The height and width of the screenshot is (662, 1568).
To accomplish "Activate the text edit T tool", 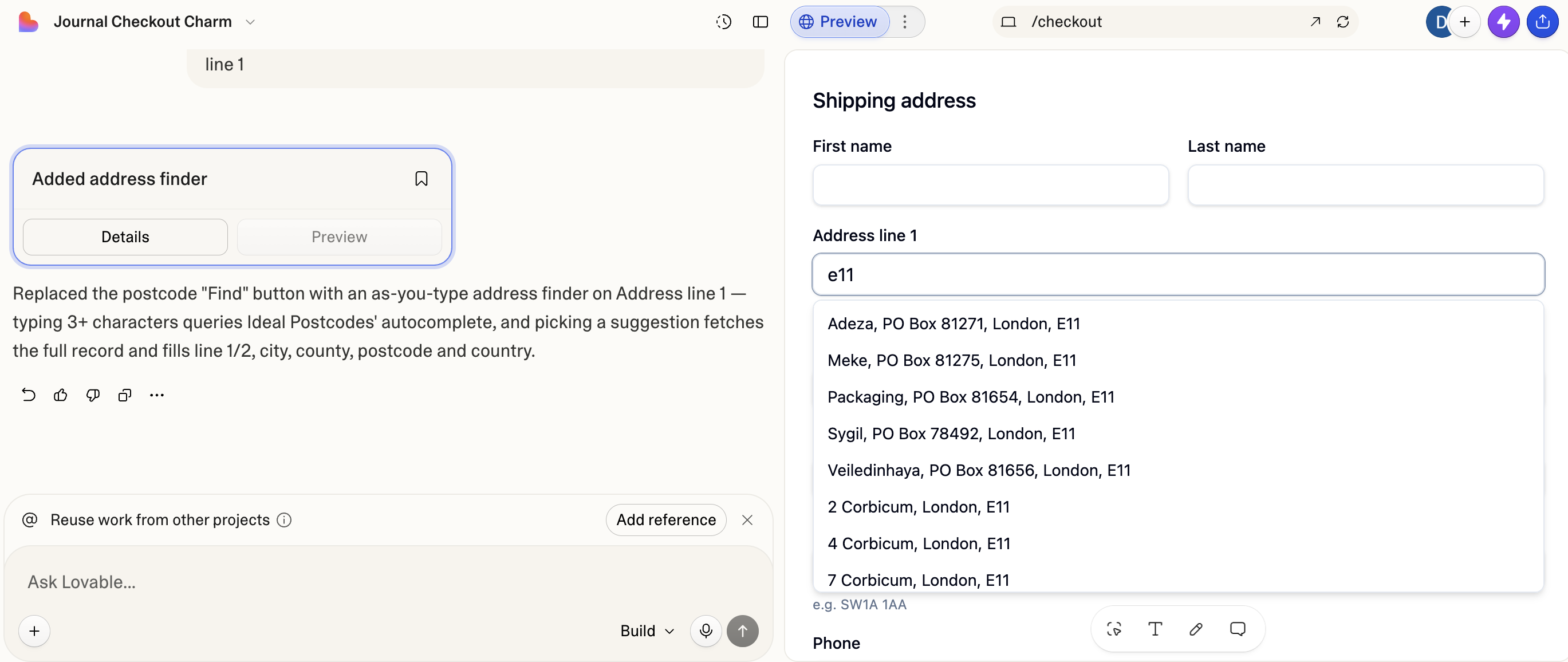I will 1155,629.
